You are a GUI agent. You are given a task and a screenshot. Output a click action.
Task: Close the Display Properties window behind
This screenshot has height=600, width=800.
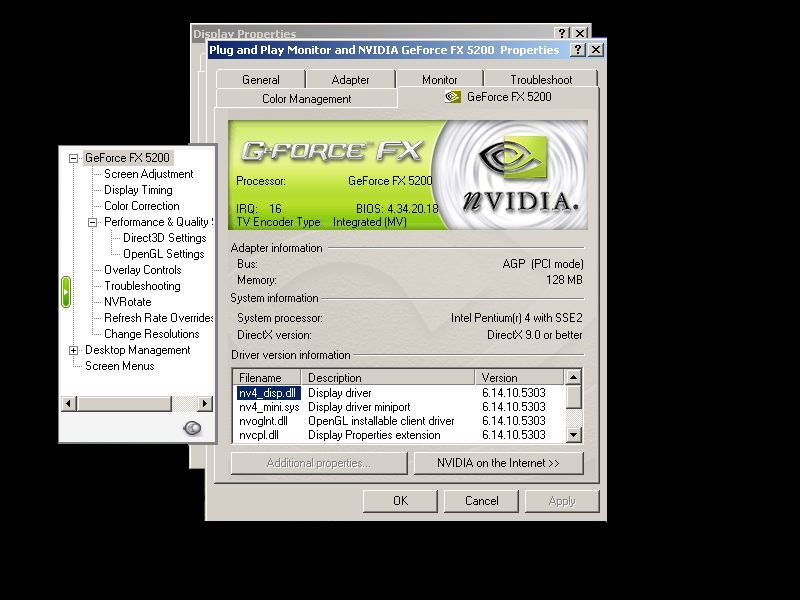(580, 33)
